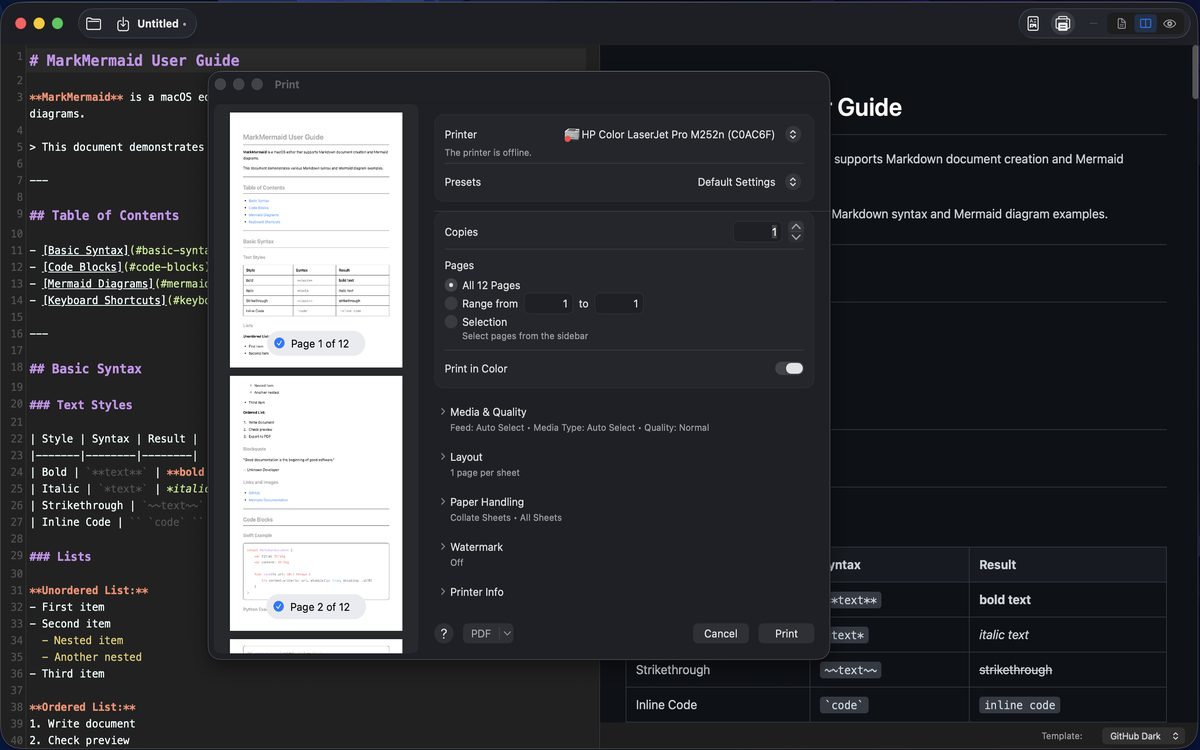Toggle the Page 2 of 12 checkmark
This screenshot has width=1200, height=750.
(x=279, y=607)
